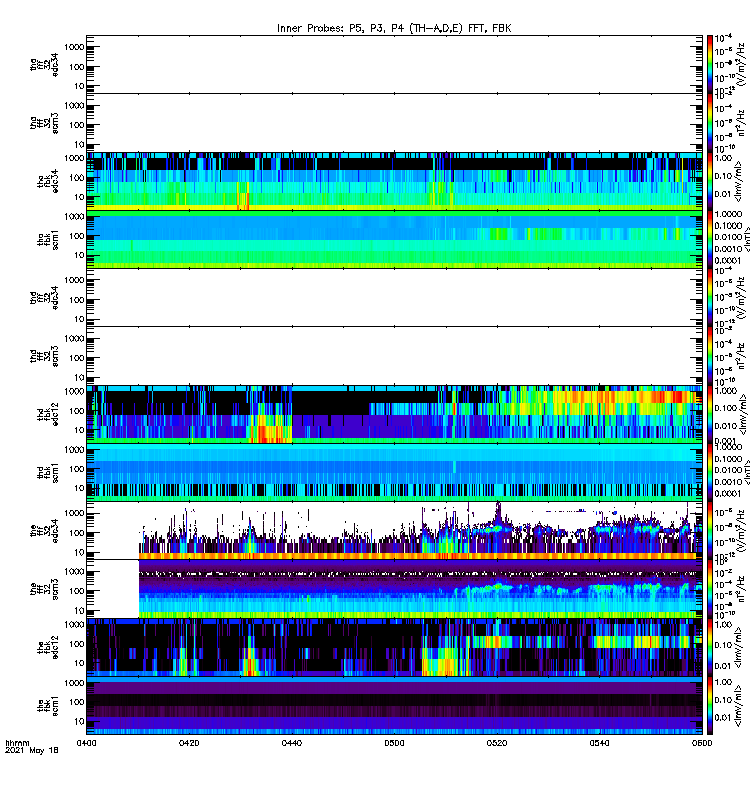Viewport: 750px width, 800px height.
Task: Select the 0400 time axis label
Action: click(x=86, y=743)
